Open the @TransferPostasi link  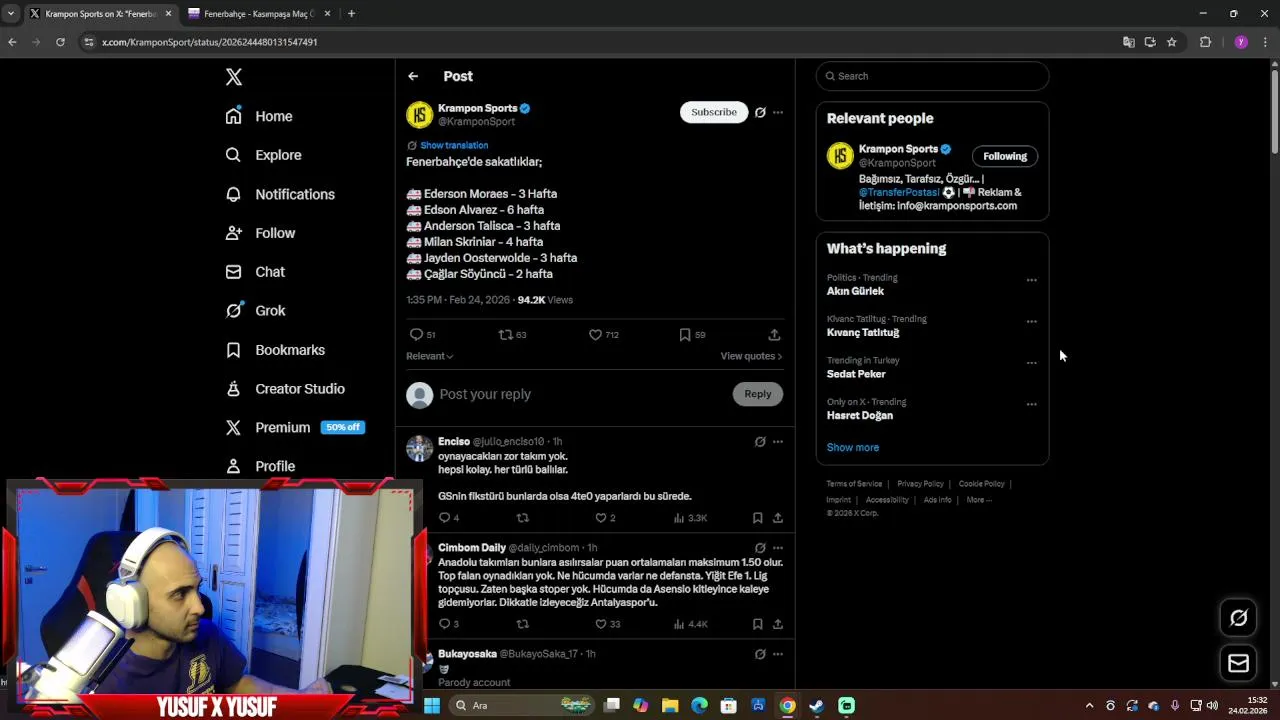pyautogui.click(x=898, y=192)
